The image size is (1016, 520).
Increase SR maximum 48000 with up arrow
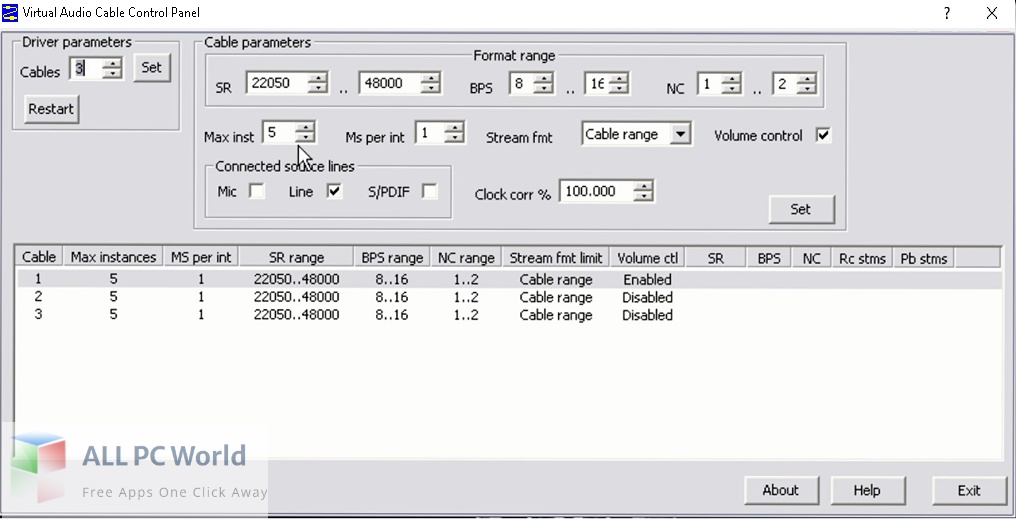click(x=430, y=78)
